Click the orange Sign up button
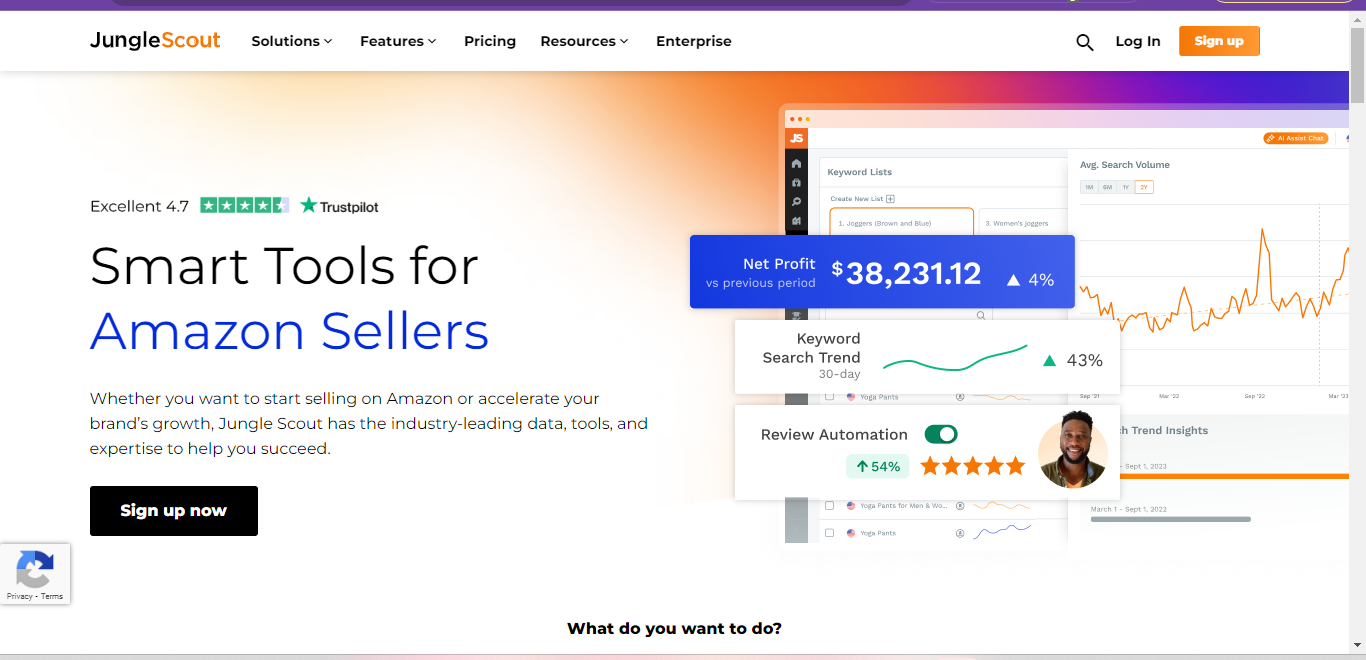 (1219, 41)
